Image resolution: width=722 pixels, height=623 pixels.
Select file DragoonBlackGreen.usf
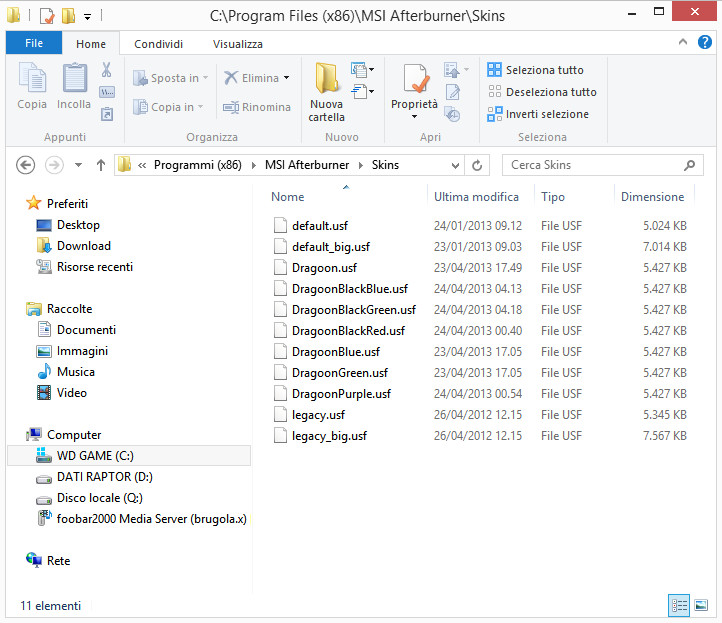coord(354,309)
